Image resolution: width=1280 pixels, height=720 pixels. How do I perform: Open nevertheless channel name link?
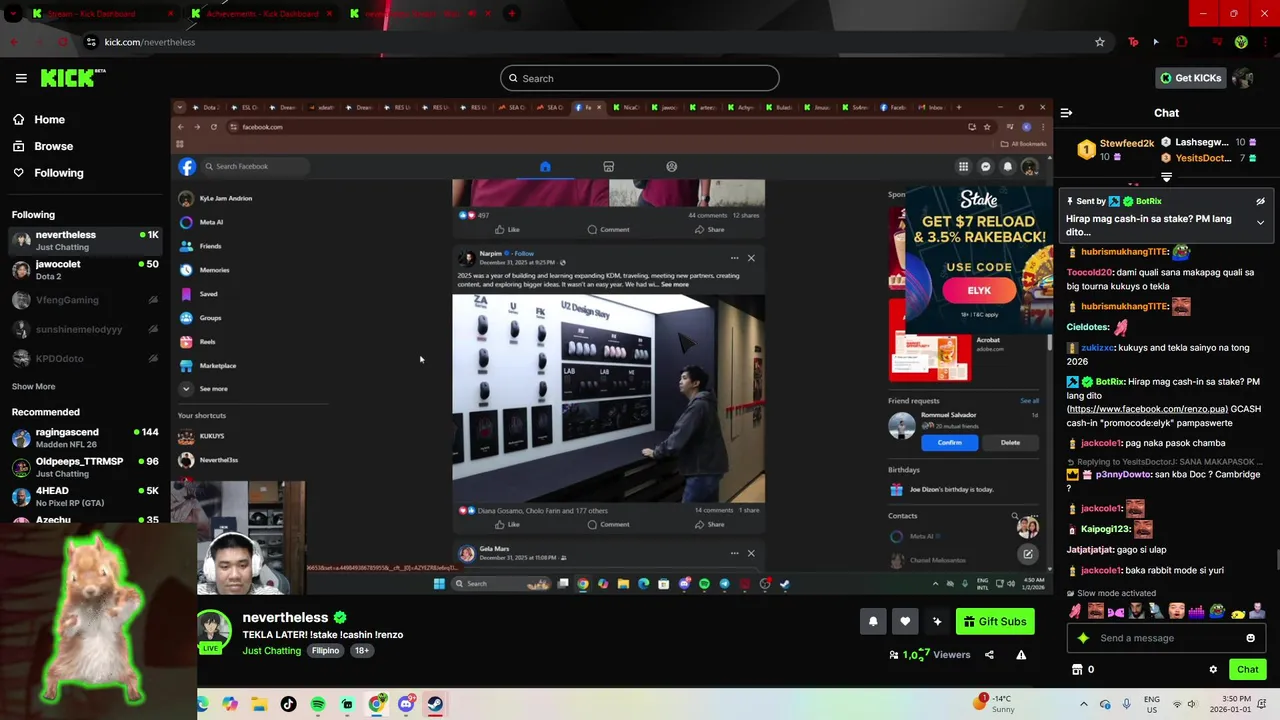pyautogui.click(x=285, y=617)
